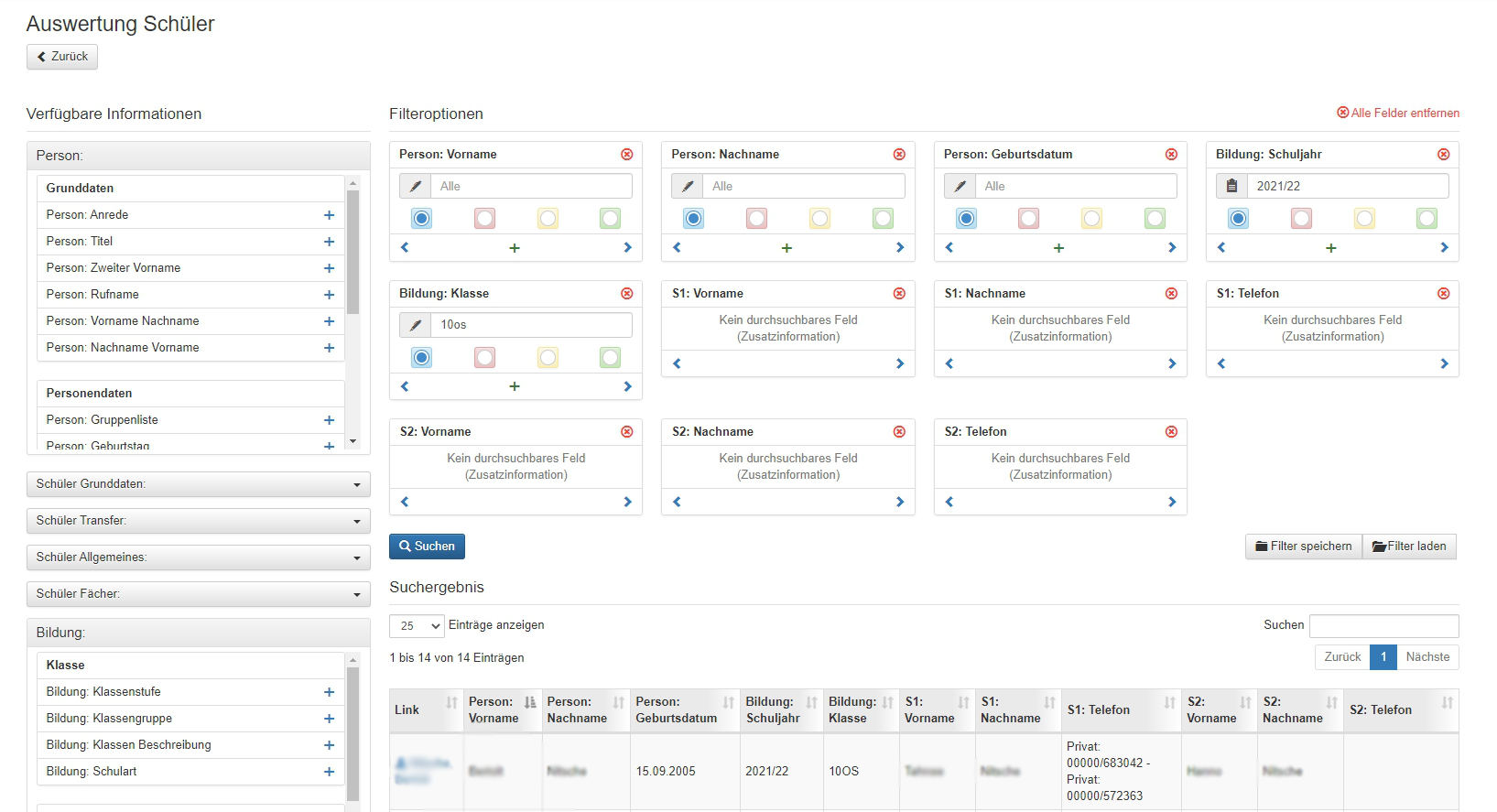Add Person: Titel with plus icon
1497x812 pixels.
[329, 242]
